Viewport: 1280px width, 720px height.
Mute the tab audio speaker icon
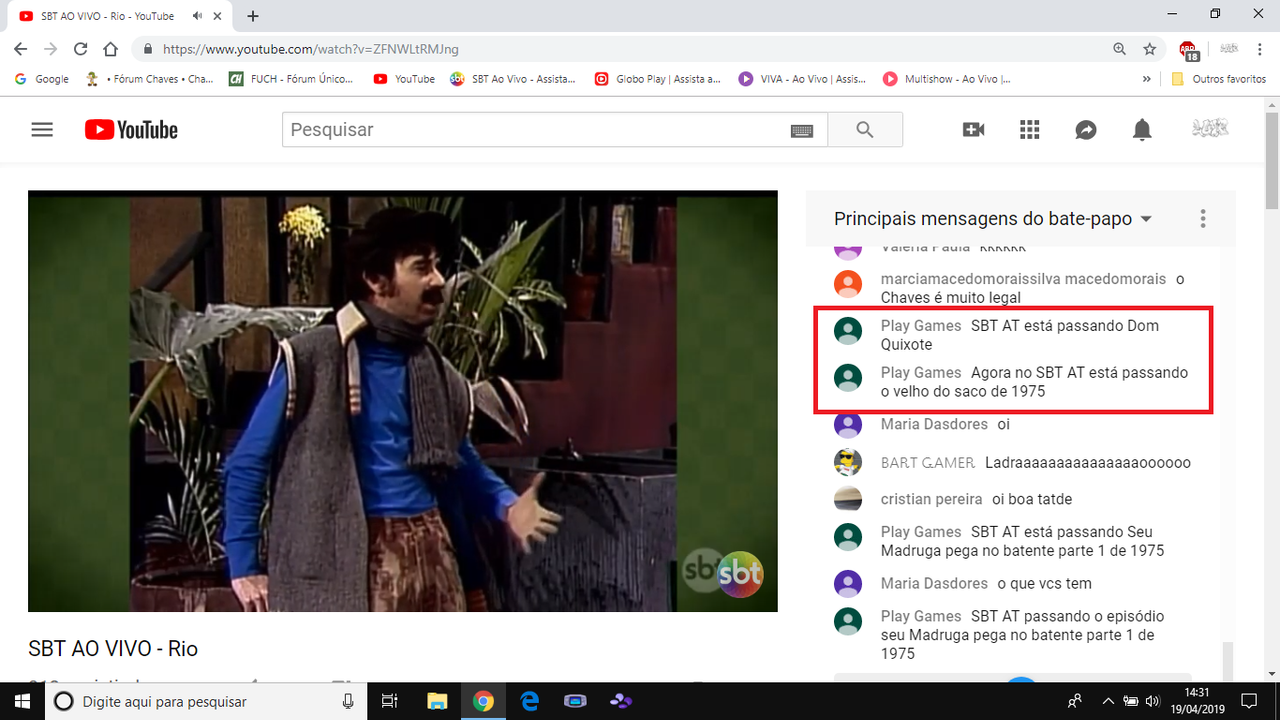click(x=198, y=16)
